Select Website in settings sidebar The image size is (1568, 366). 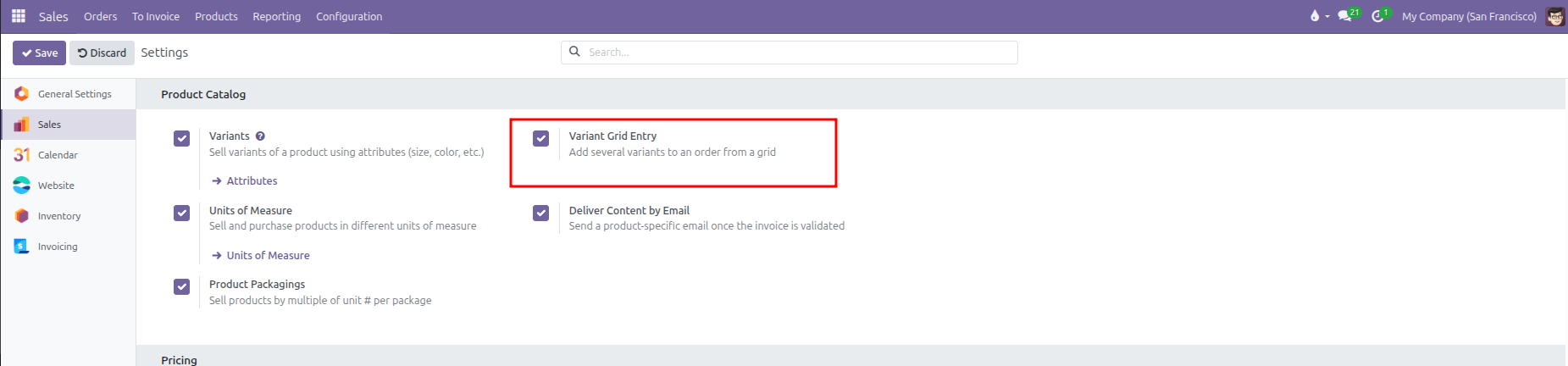click(69, 186)
